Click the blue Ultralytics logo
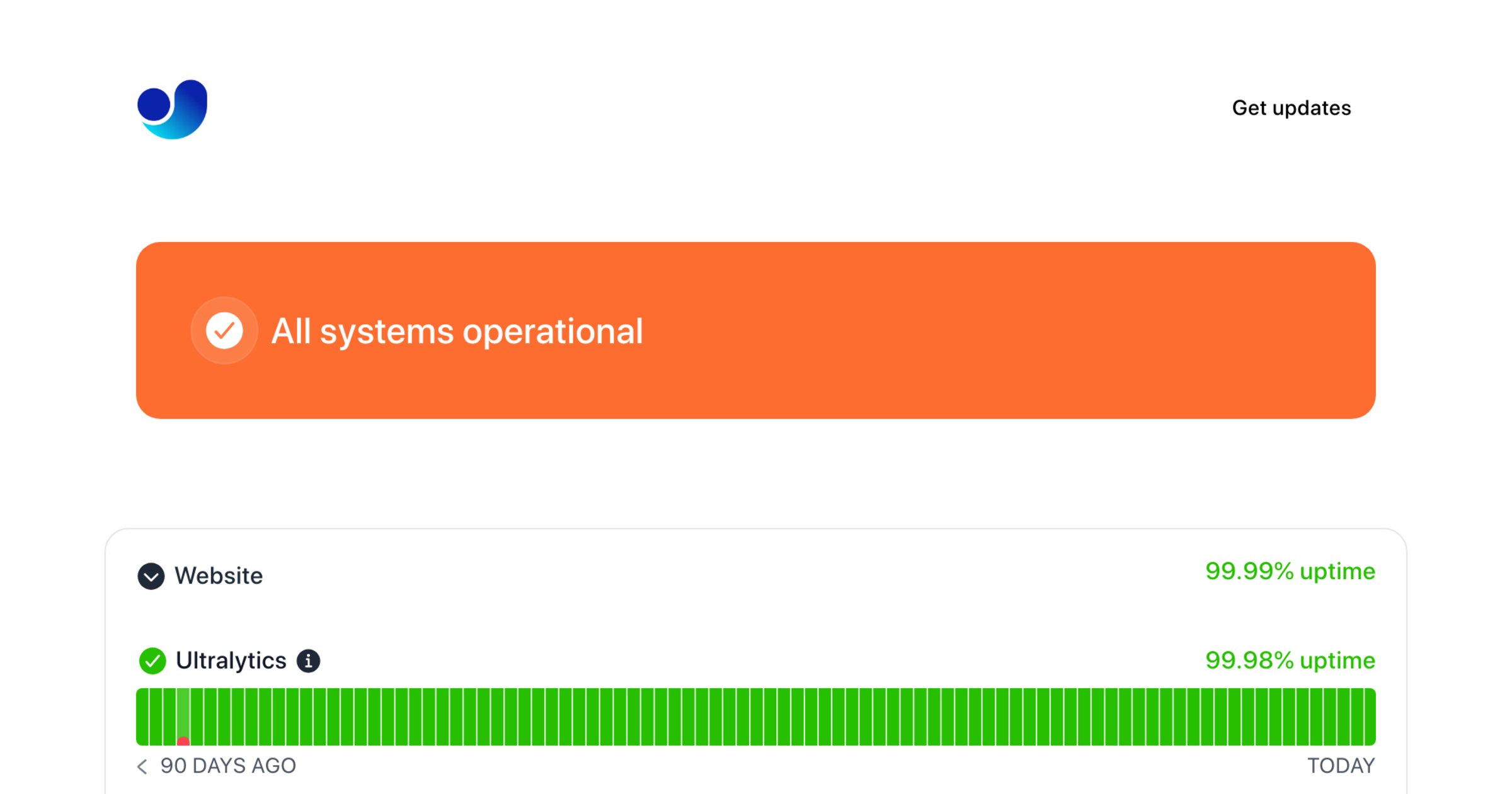This screenshot has height=794, width=1512. [172, 109]
